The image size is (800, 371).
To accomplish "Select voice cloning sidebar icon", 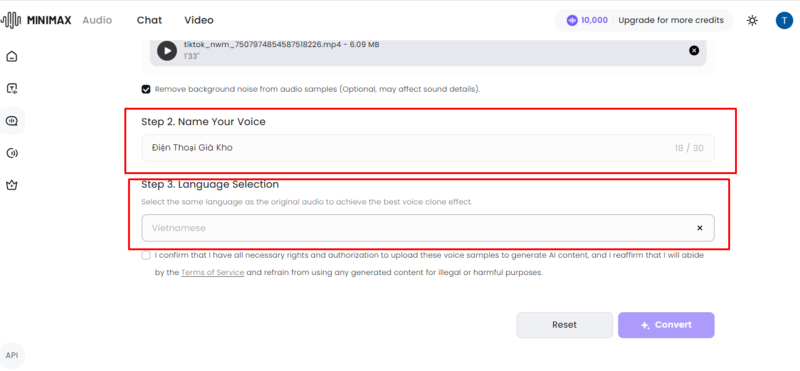I will 12,121.
